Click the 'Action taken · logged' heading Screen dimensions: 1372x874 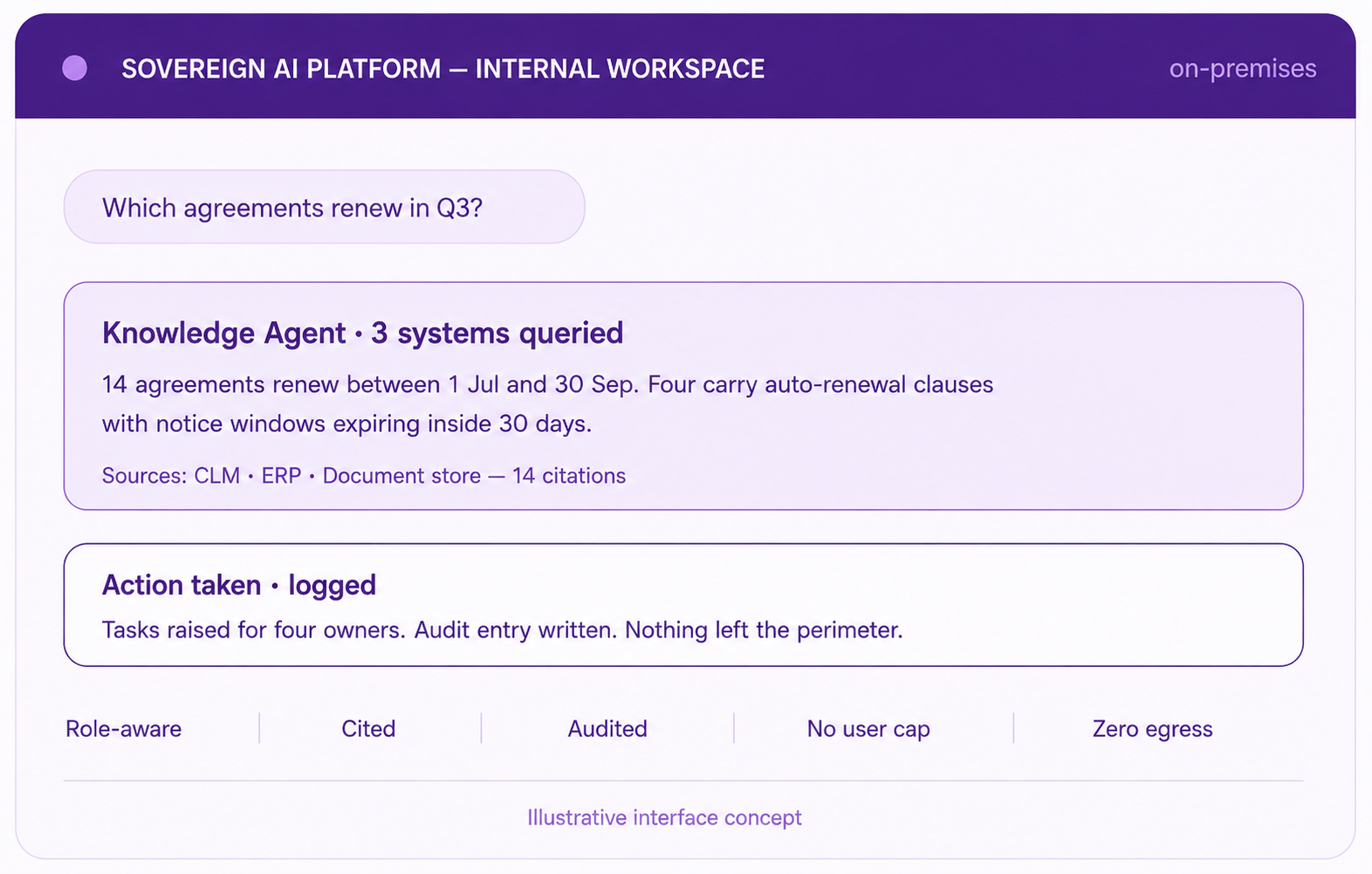tap(239, 585)
